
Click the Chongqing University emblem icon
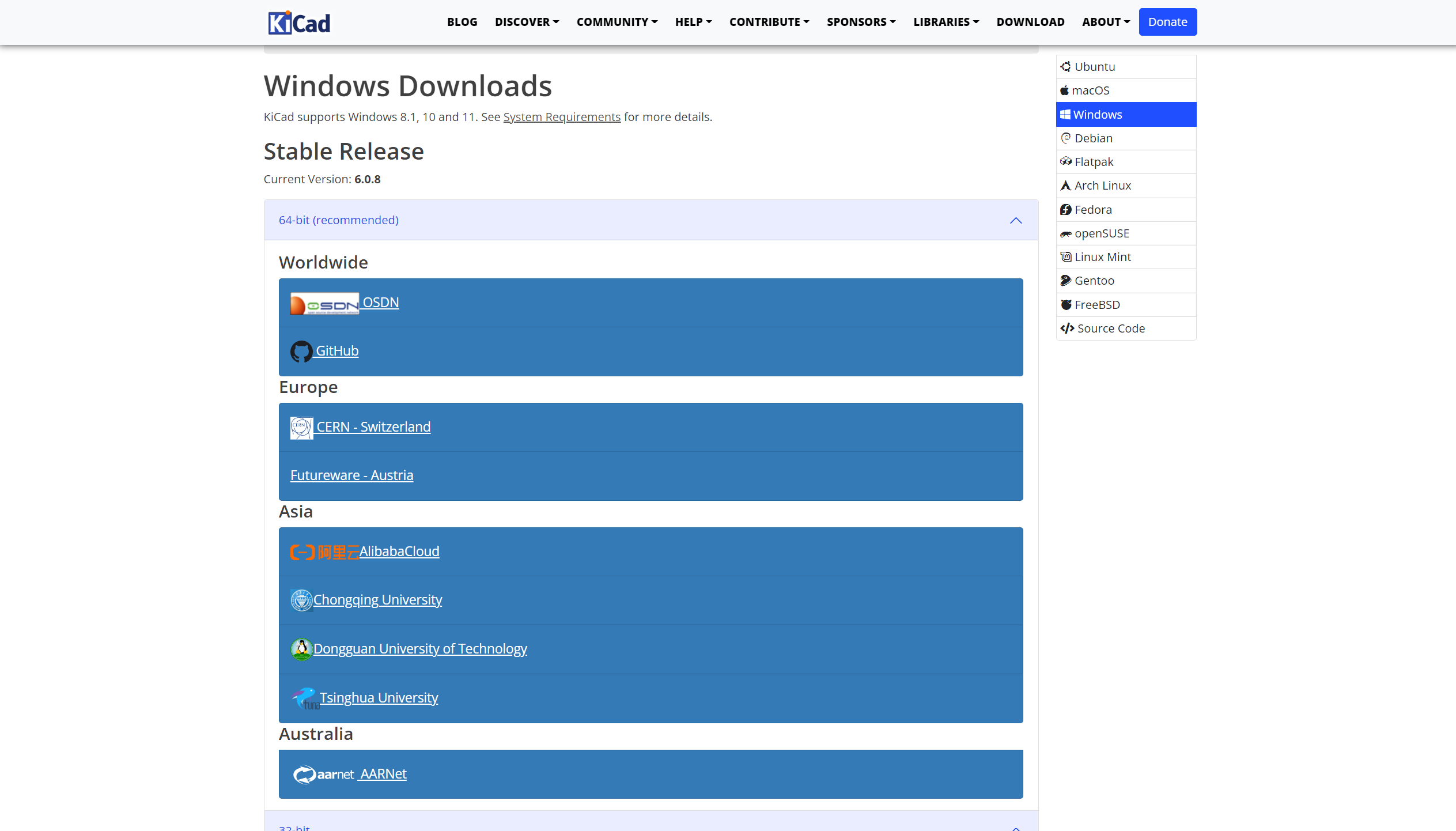pyautogui.click(x=301, y=600)
